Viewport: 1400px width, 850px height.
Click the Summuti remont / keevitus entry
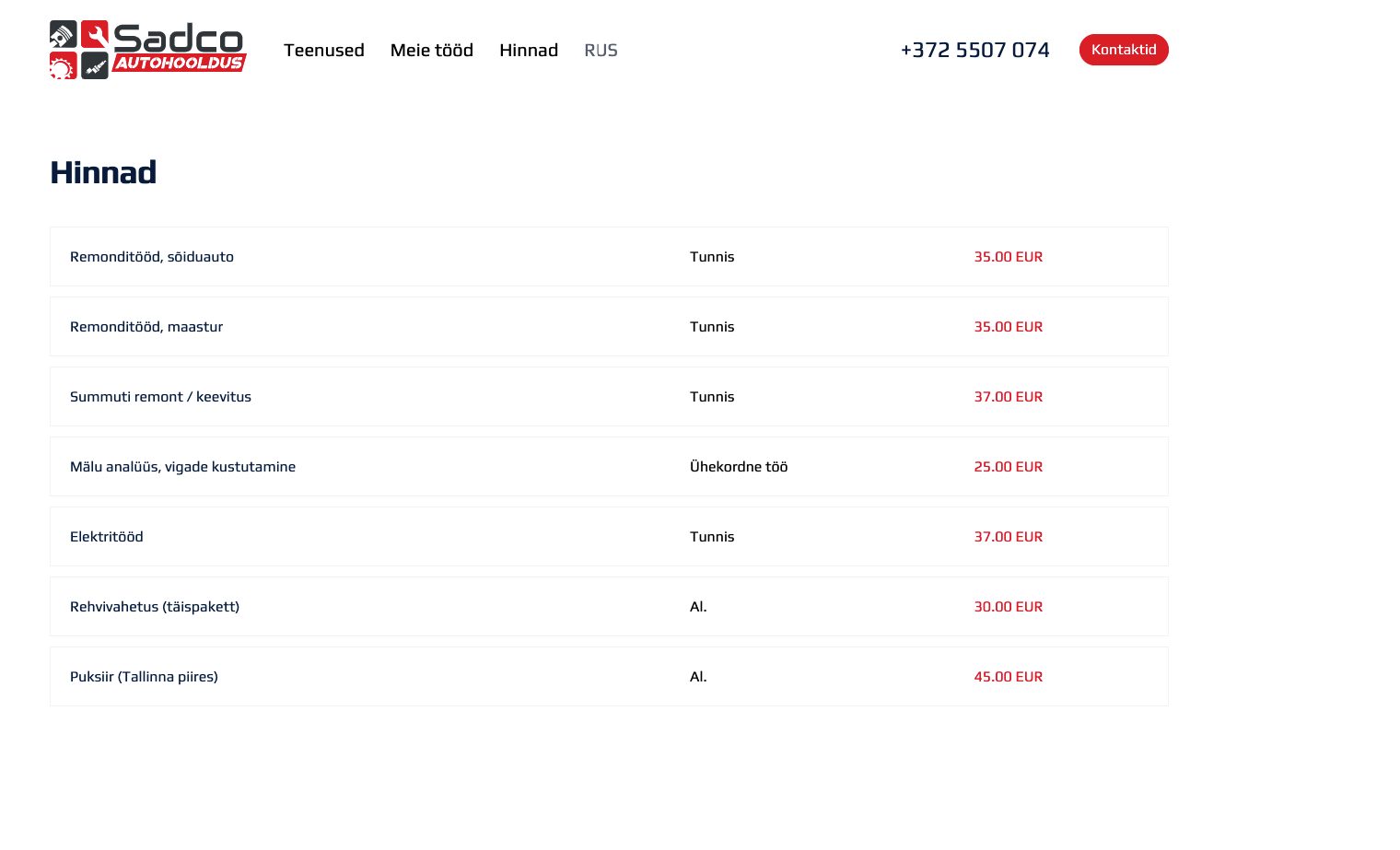click(x=160, y=397)
